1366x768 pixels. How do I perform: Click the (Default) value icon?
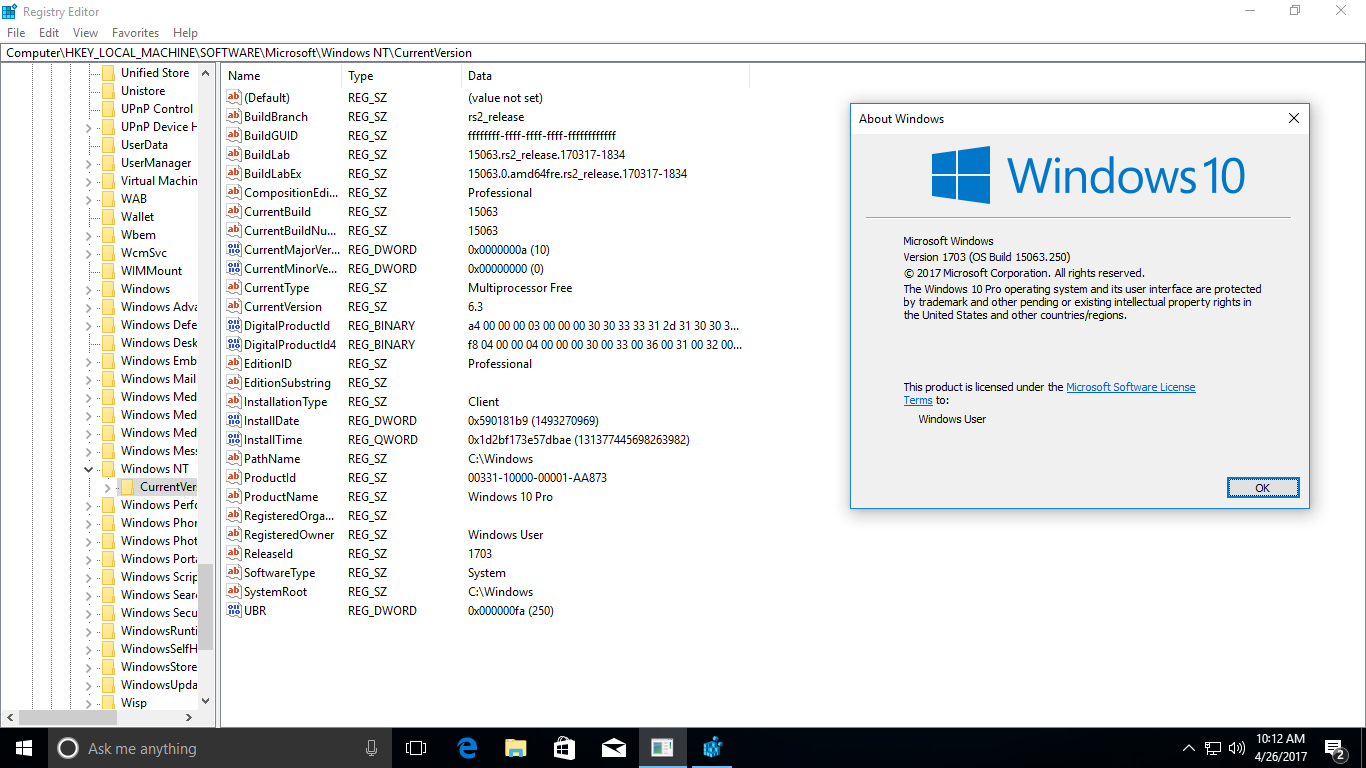click(x=234, y=98)
